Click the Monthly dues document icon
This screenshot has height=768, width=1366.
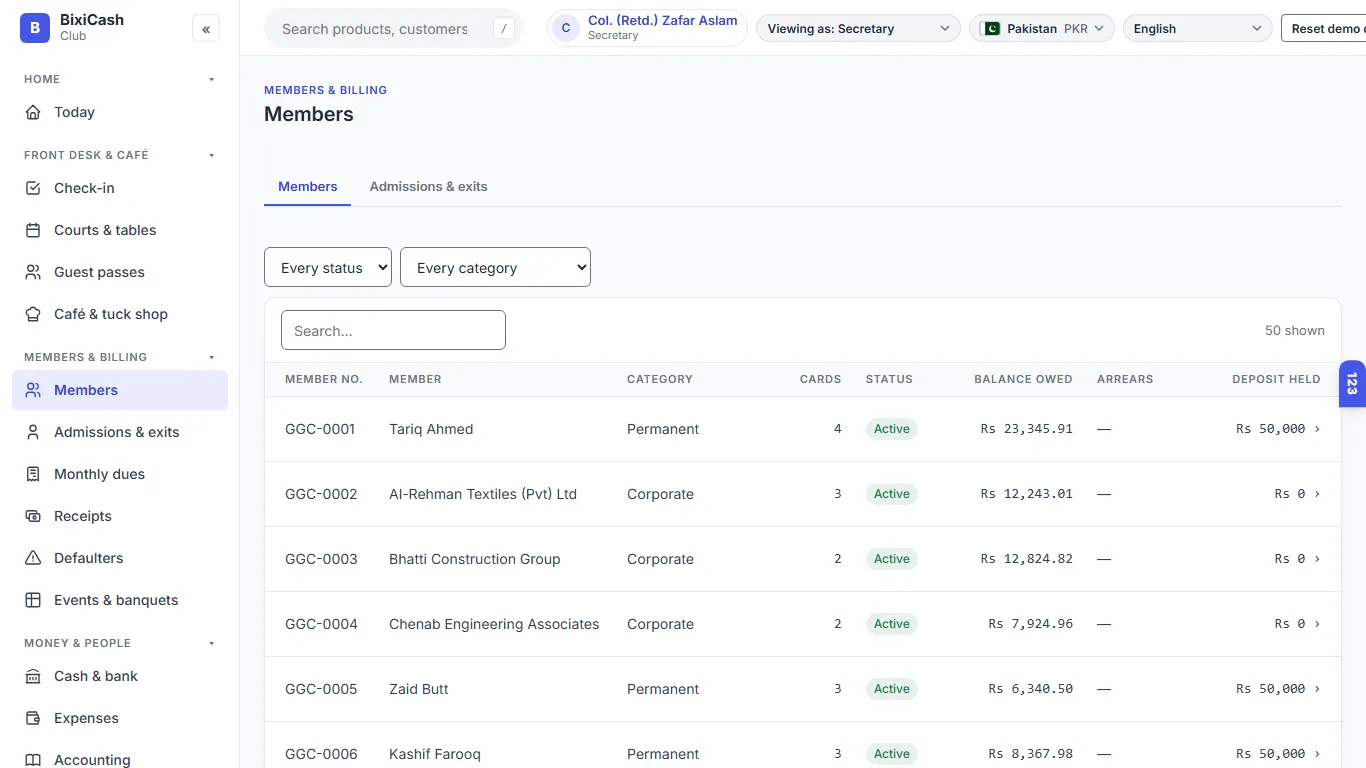33,474
